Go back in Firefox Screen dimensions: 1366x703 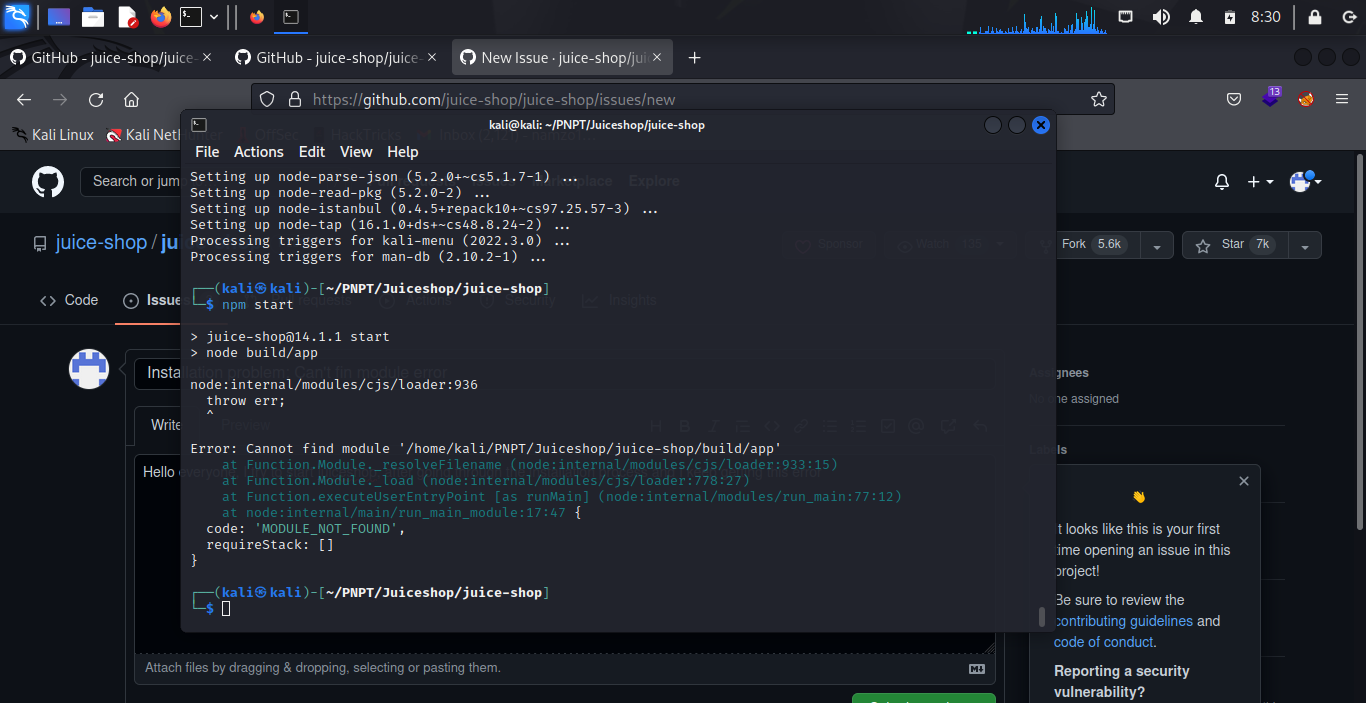click(x=24, y=99)
